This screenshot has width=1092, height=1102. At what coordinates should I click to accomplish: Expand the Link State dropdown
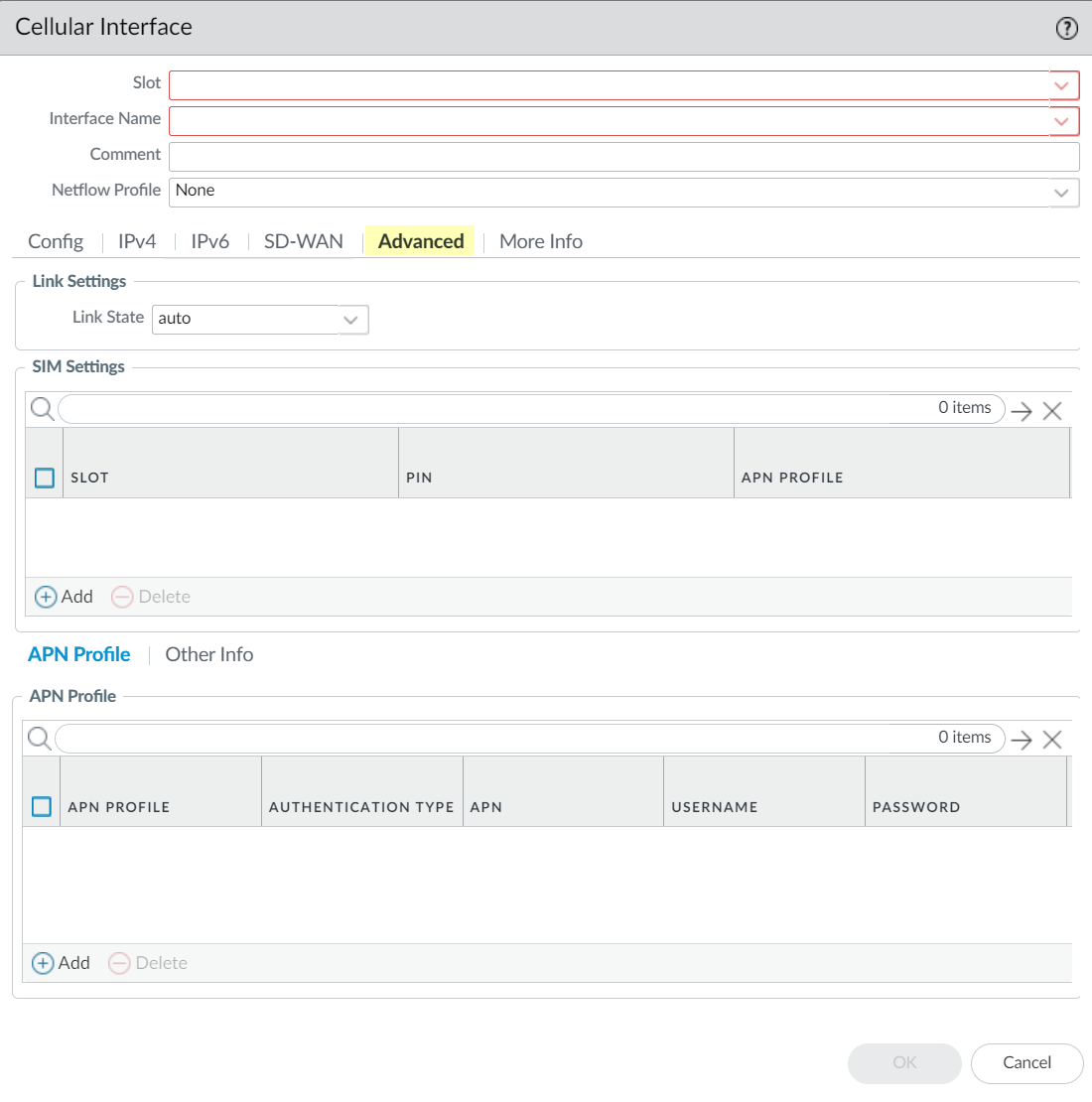(x=350, y=320)
